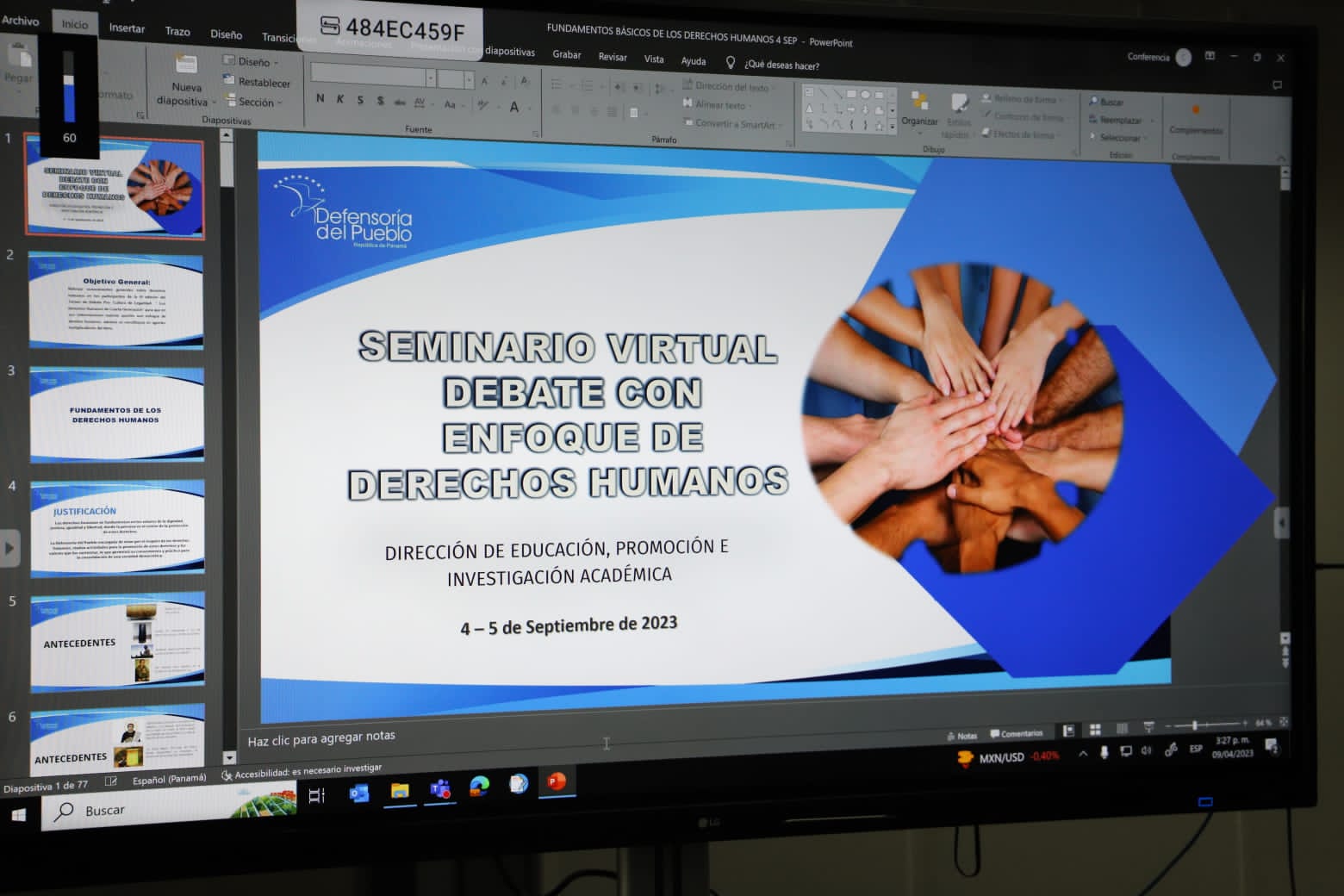Open the Ayuda tab
This screenshot has height=896, width=1344.
(694, 60)
